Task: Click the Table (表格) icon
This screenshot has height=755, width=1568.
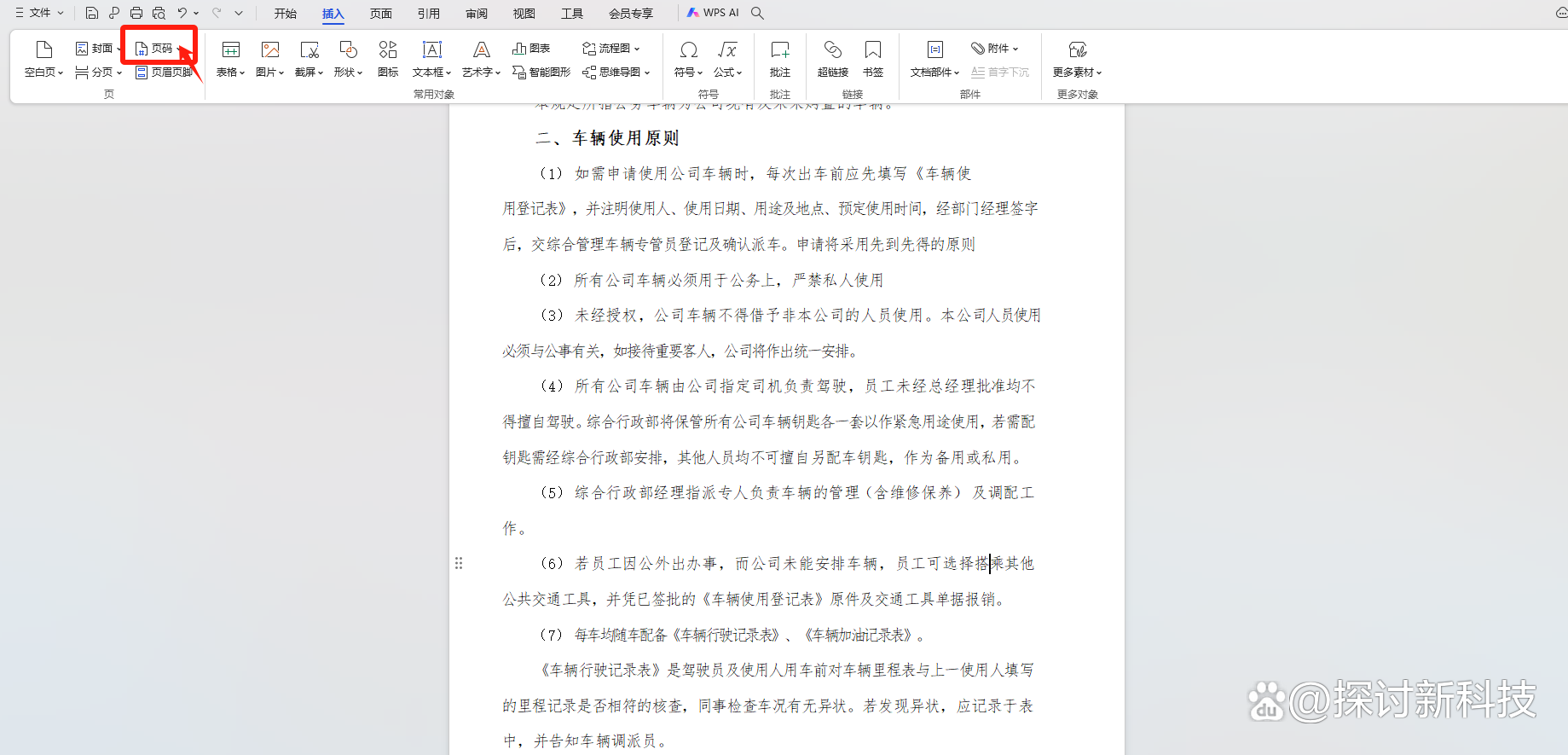Action: pos(230,49)
